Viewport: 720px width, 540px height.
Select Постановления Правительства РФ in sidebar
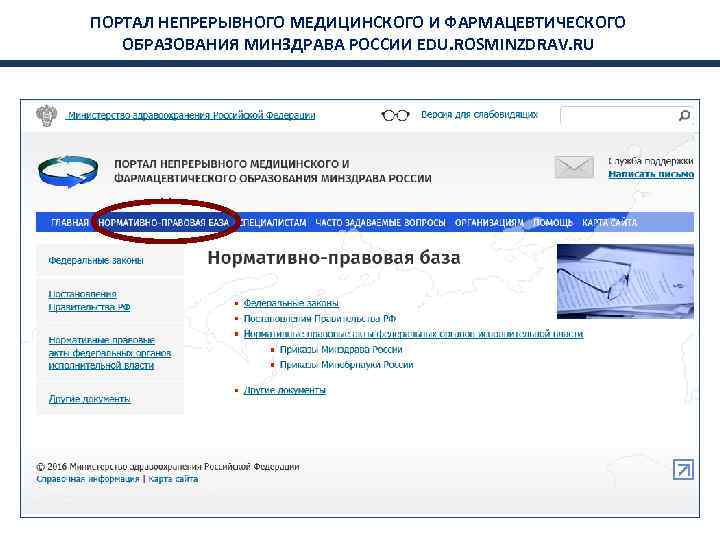90,300
